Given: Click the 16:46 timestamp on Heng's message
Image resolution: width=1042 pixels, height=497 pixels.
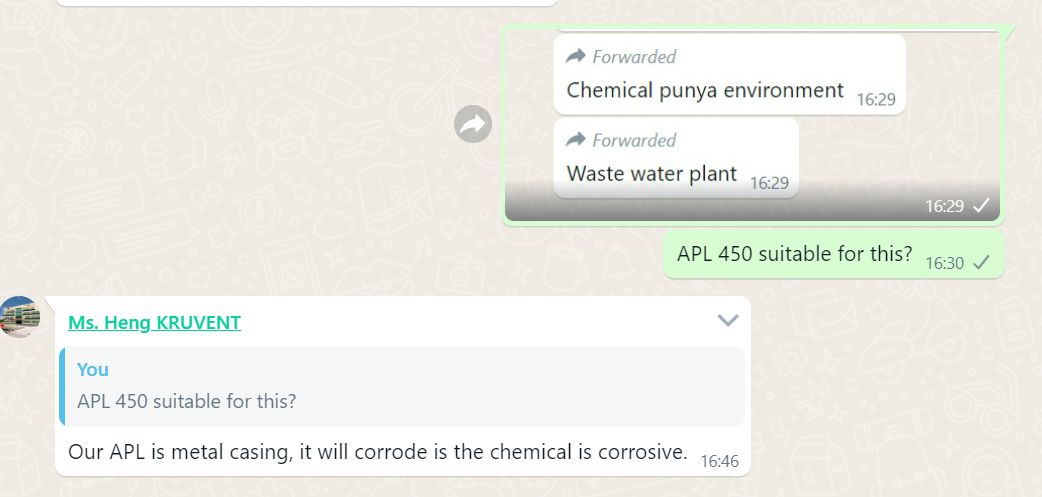Looking at the screenshot, I should [719, 461].
